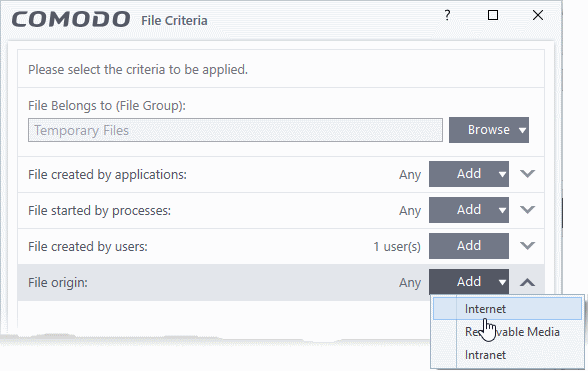
Task: Collapse the File origin section chevron
Action: coord(527,282)
